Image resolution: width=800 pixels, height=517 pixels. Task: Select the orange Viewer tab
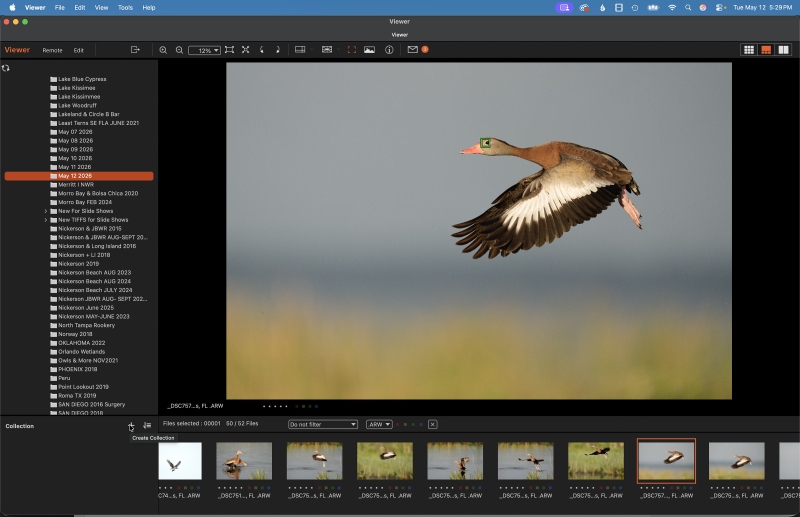click(x=17, y=50)
